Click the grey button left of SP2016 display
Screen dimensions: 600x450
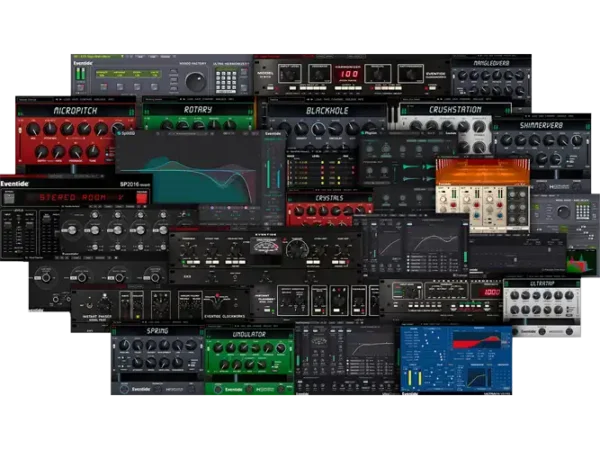[x=8, y=198]
